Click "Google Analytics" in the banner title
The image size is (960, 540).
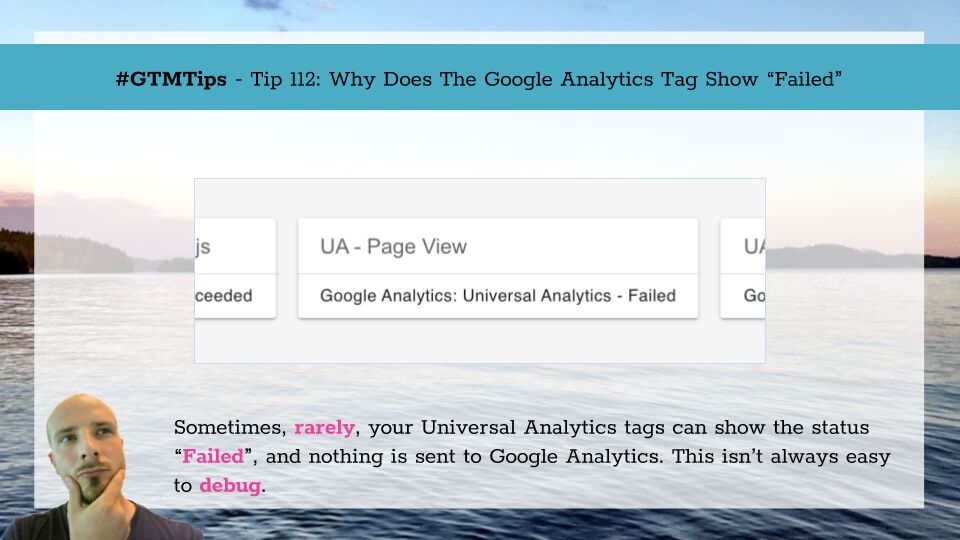click(x=569, y=79)
